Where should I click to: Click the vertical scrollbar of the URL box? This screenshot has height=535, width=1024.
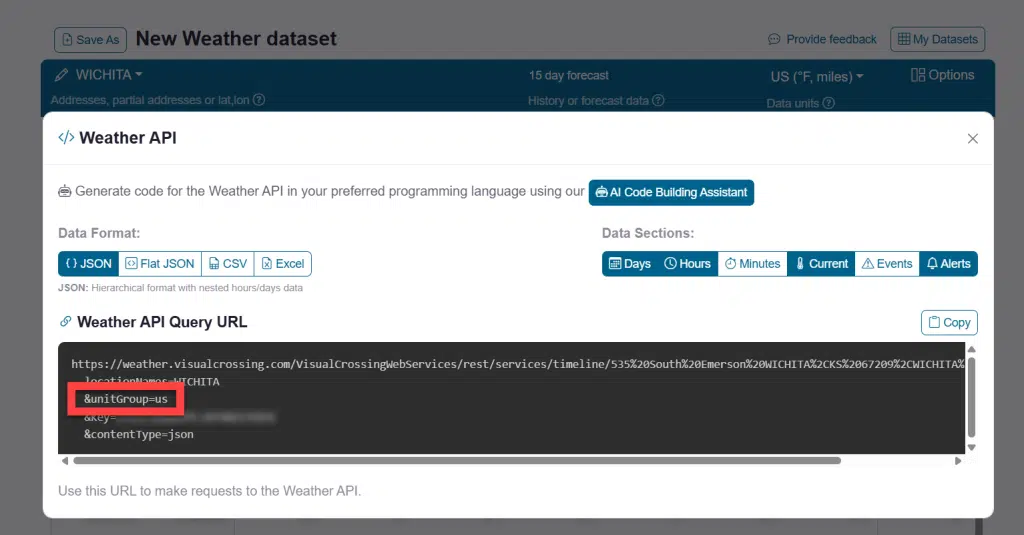(971, 397)
